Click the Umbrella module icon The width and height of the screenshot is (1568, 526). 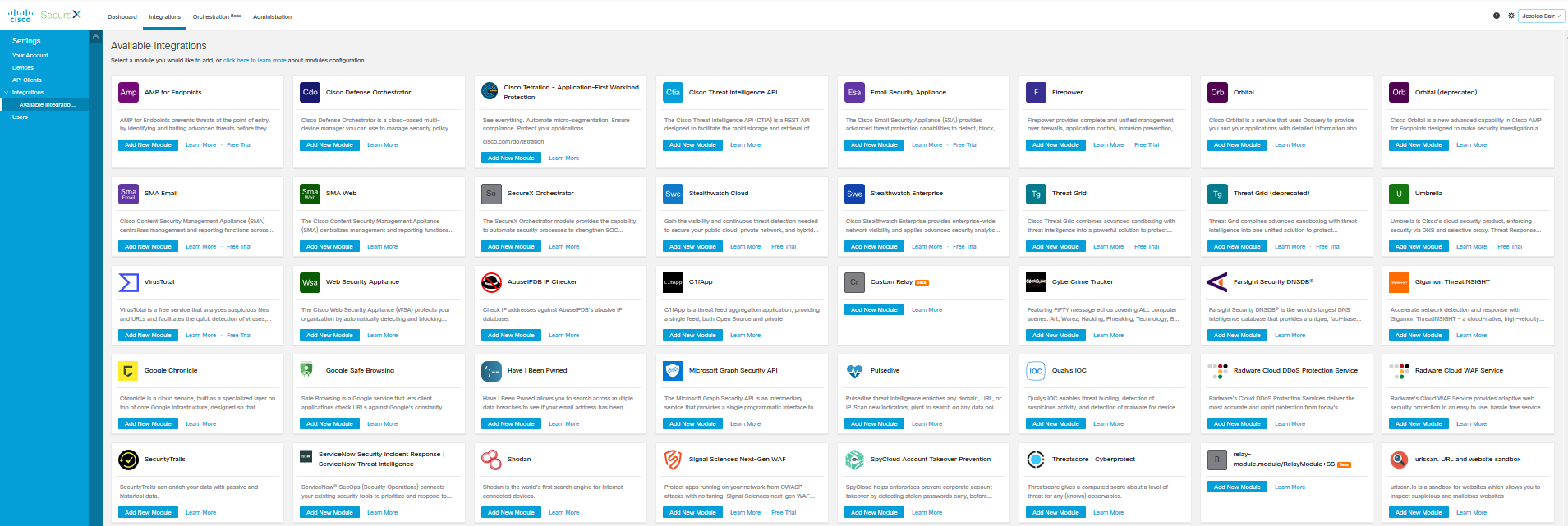click(x=1399, y=194)
